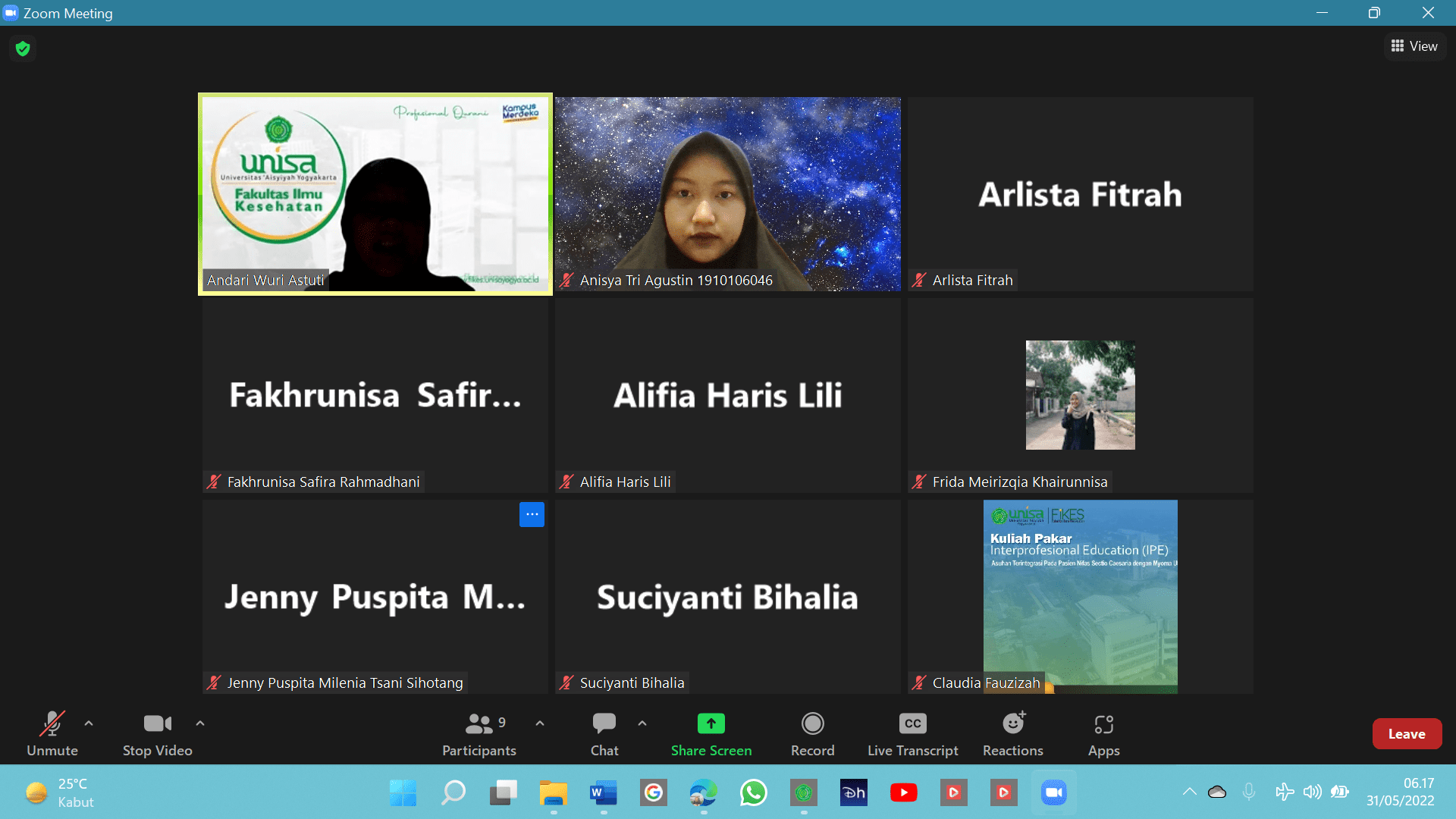Open the Reactions menu
The image size is (1456, 819).
(1013, 734)
